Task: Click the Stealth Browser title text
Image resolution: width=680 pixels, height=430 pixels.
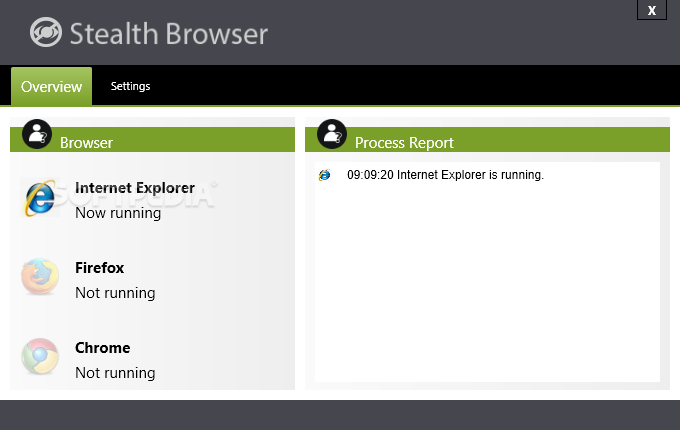Action: pyautogui.click(x=169, y=34)
